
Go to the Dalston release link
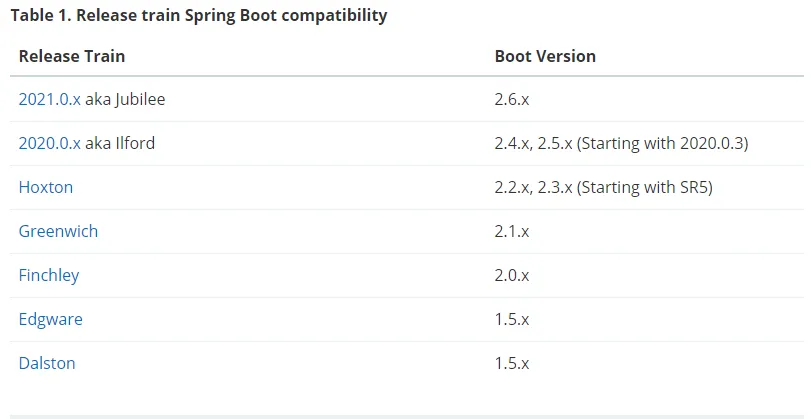coord(47,363)
